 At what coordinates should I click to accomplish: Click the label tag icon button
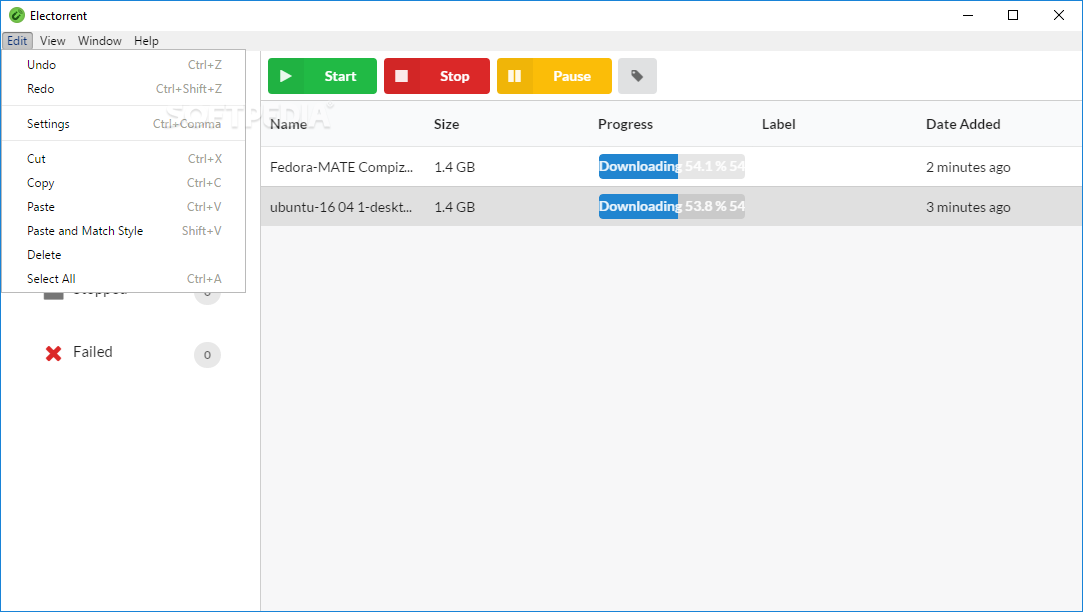[x=637, y=76]
